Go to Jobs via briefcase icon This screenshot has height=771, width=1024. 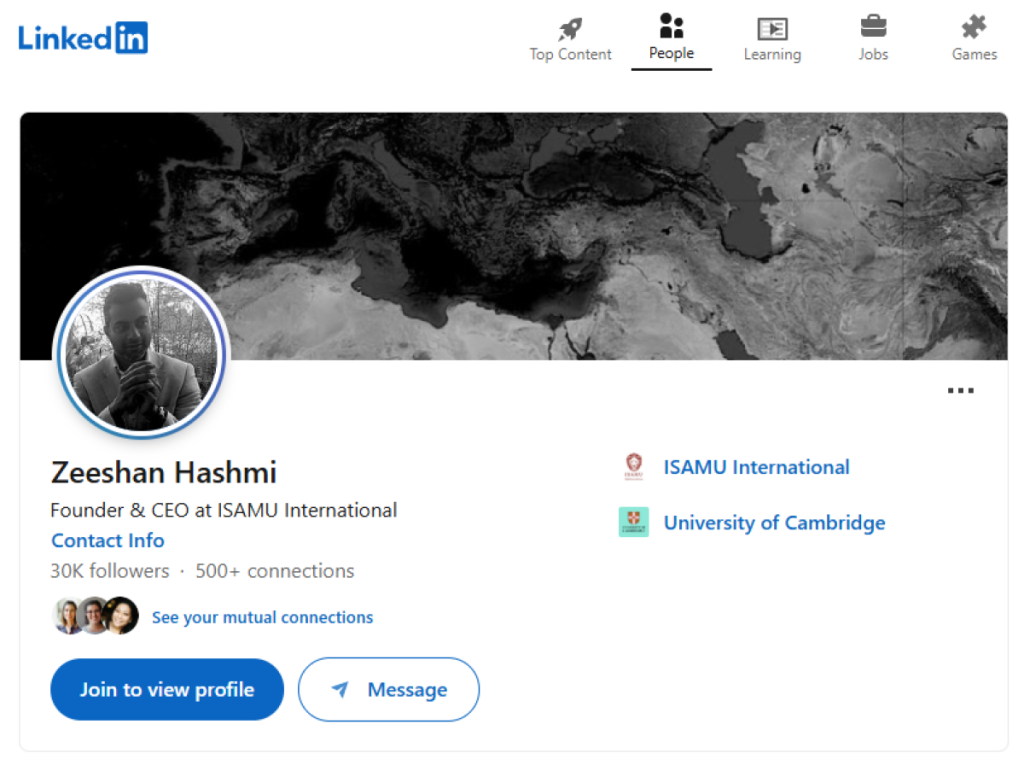pos(873,27)
